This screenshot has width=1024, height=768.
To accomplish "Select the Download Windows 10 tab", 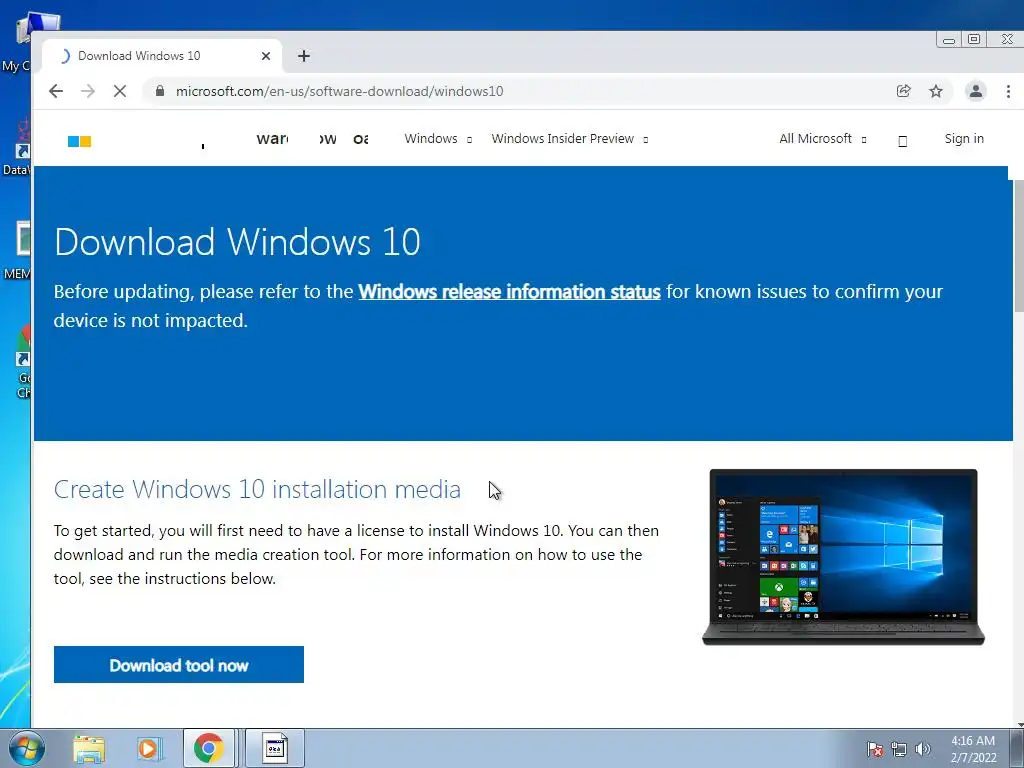I will tap(162, 56).
